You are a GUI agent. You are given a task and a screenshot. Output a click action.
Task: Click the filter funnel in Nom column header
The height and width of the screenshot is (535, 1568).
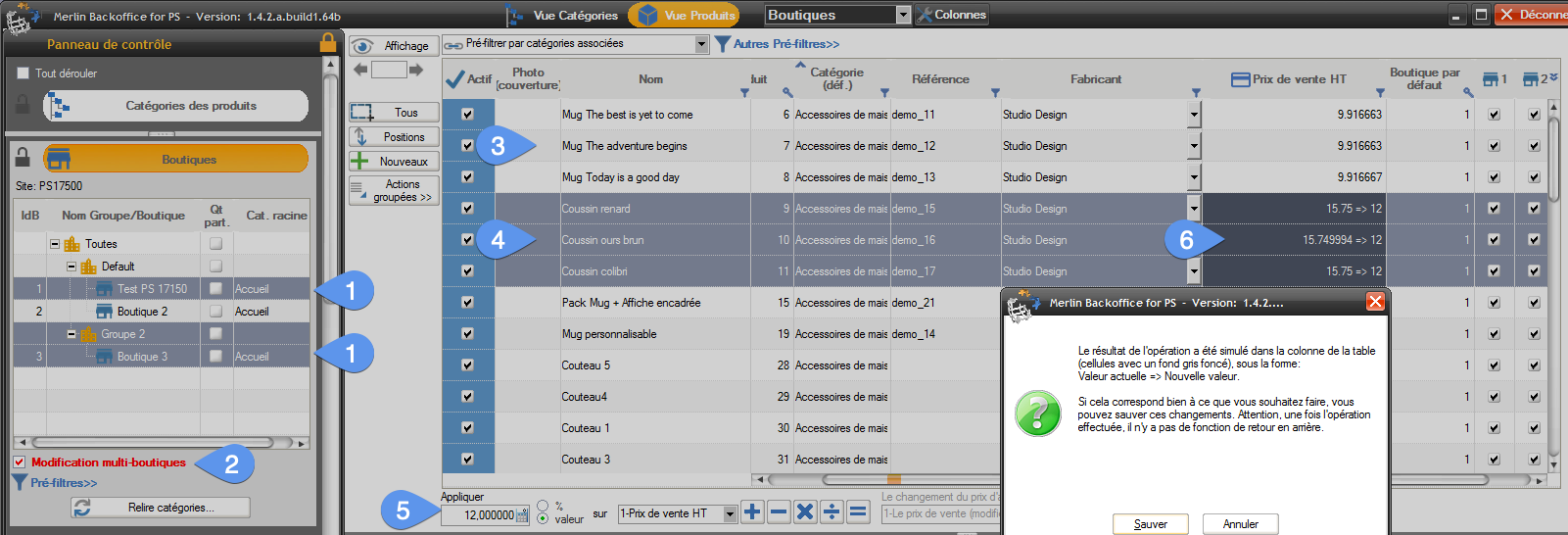744,93
